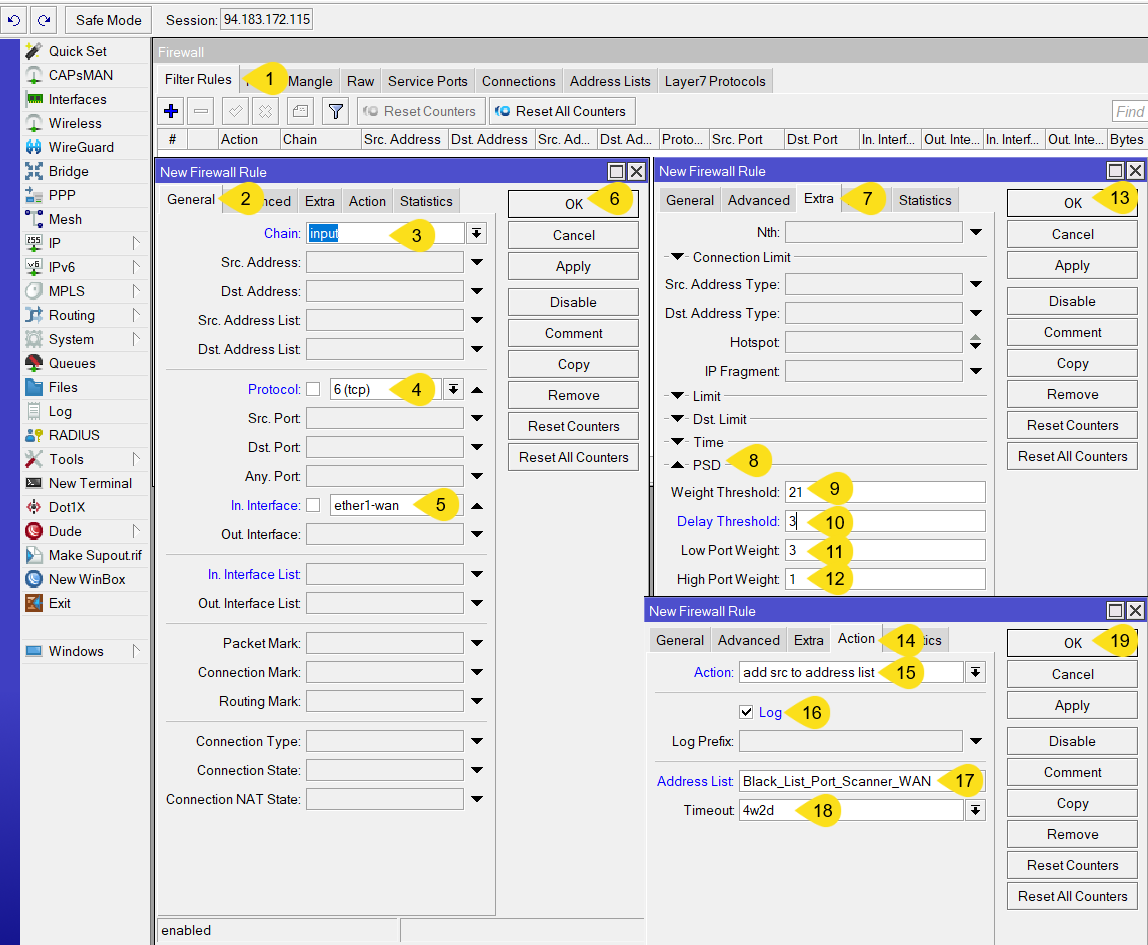Toggle the In. Interface invert checkbox

(x=313, y=505)
